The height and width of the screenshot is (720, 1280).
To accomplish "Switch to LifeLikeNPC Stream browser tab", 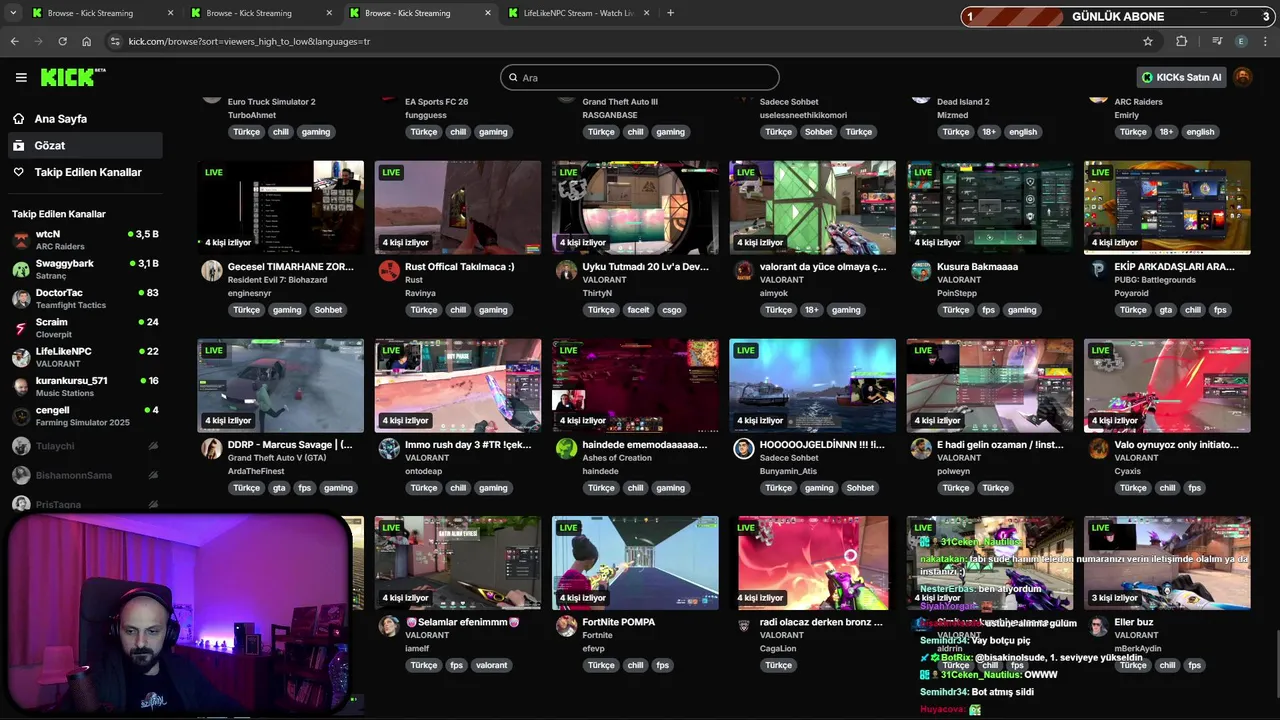I will coord(578,13).
